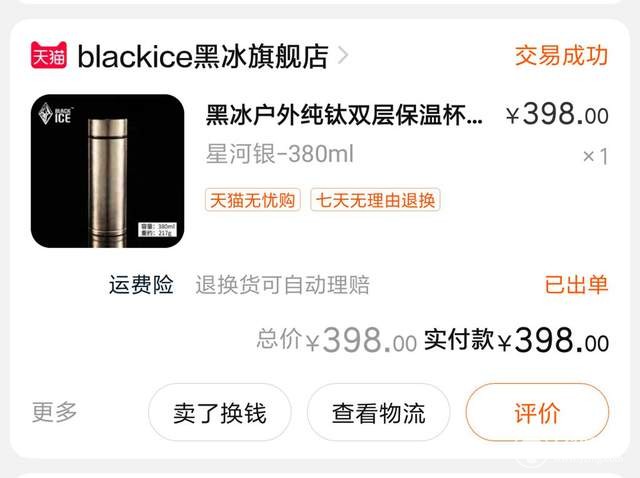Viewport: 640px width, 478px height.
Task: Tap the 交易成功 order status
Action: 561,56
